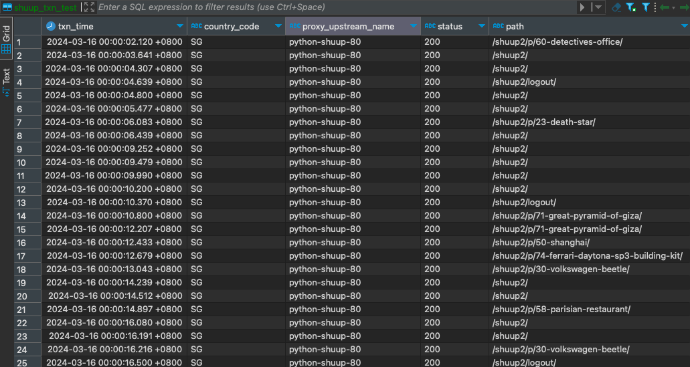Viewport: 690px width, 367px height.
Task: Click the SQL filter expression input field
Action: pos(336,7)
